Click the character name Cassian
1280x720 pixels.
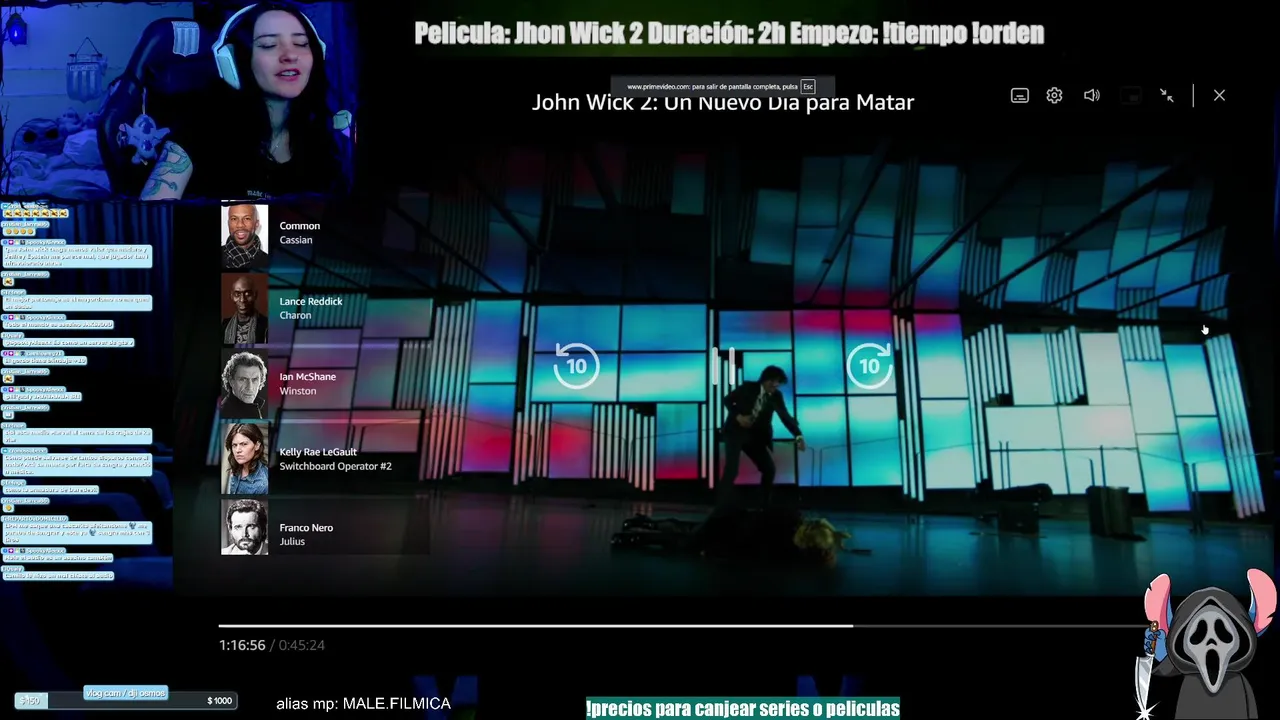296,240
